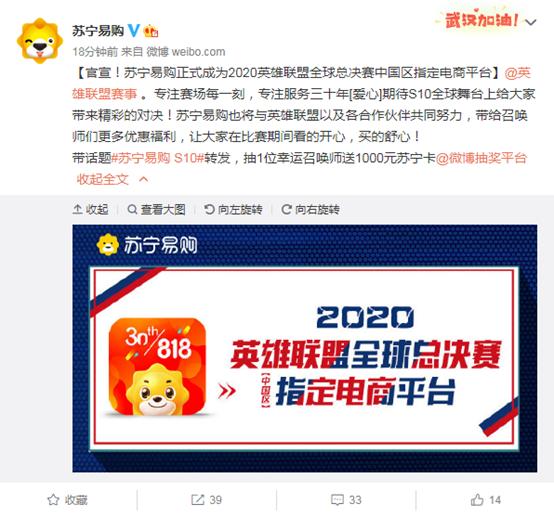Toggle the thumbs-up like showing 14
The width and height of the screenshot is (554, 517).
(485, 500)
